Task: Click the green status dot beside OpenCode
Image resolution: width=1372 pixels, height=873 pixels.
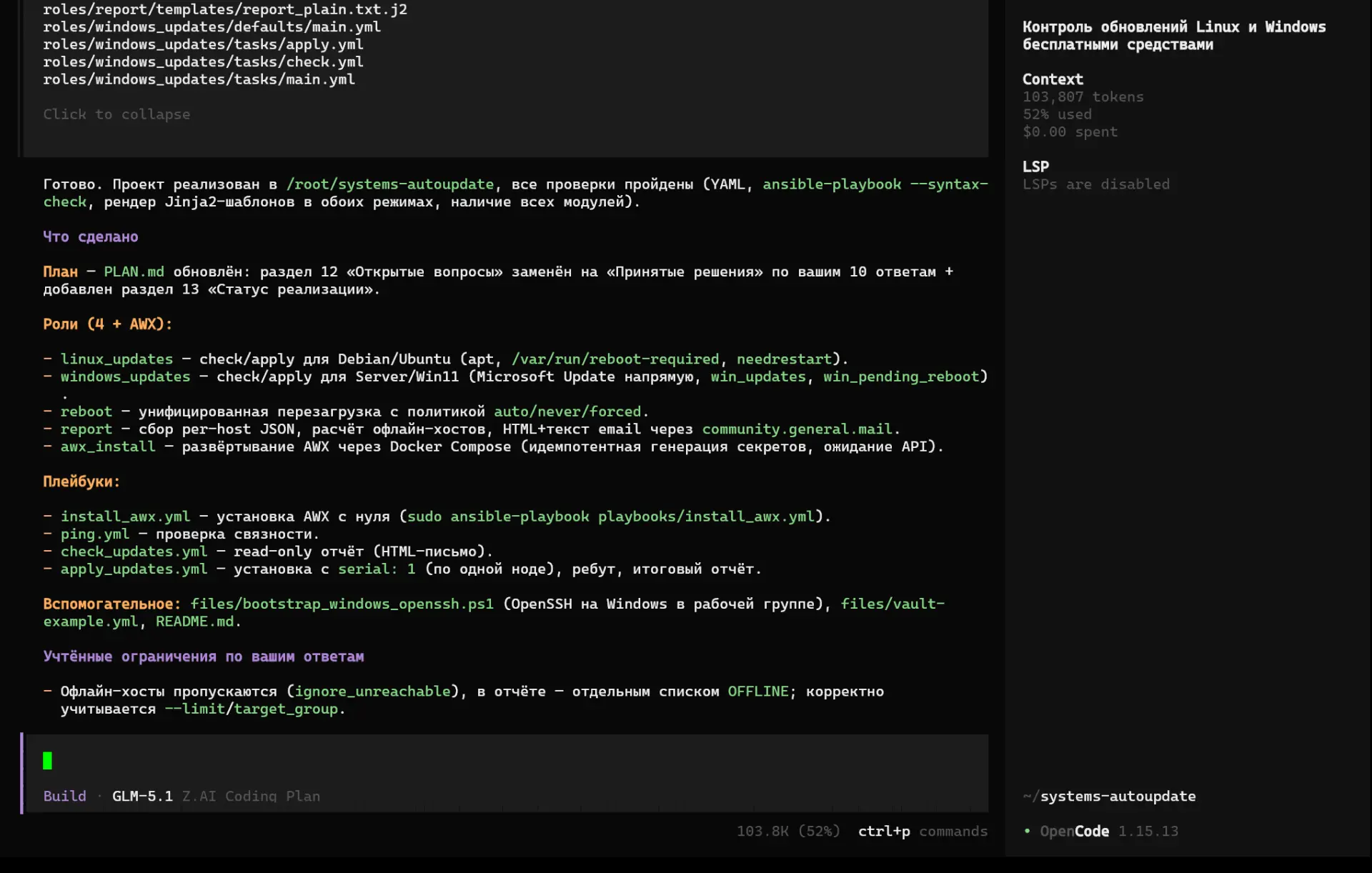Action: (1027, 831)
